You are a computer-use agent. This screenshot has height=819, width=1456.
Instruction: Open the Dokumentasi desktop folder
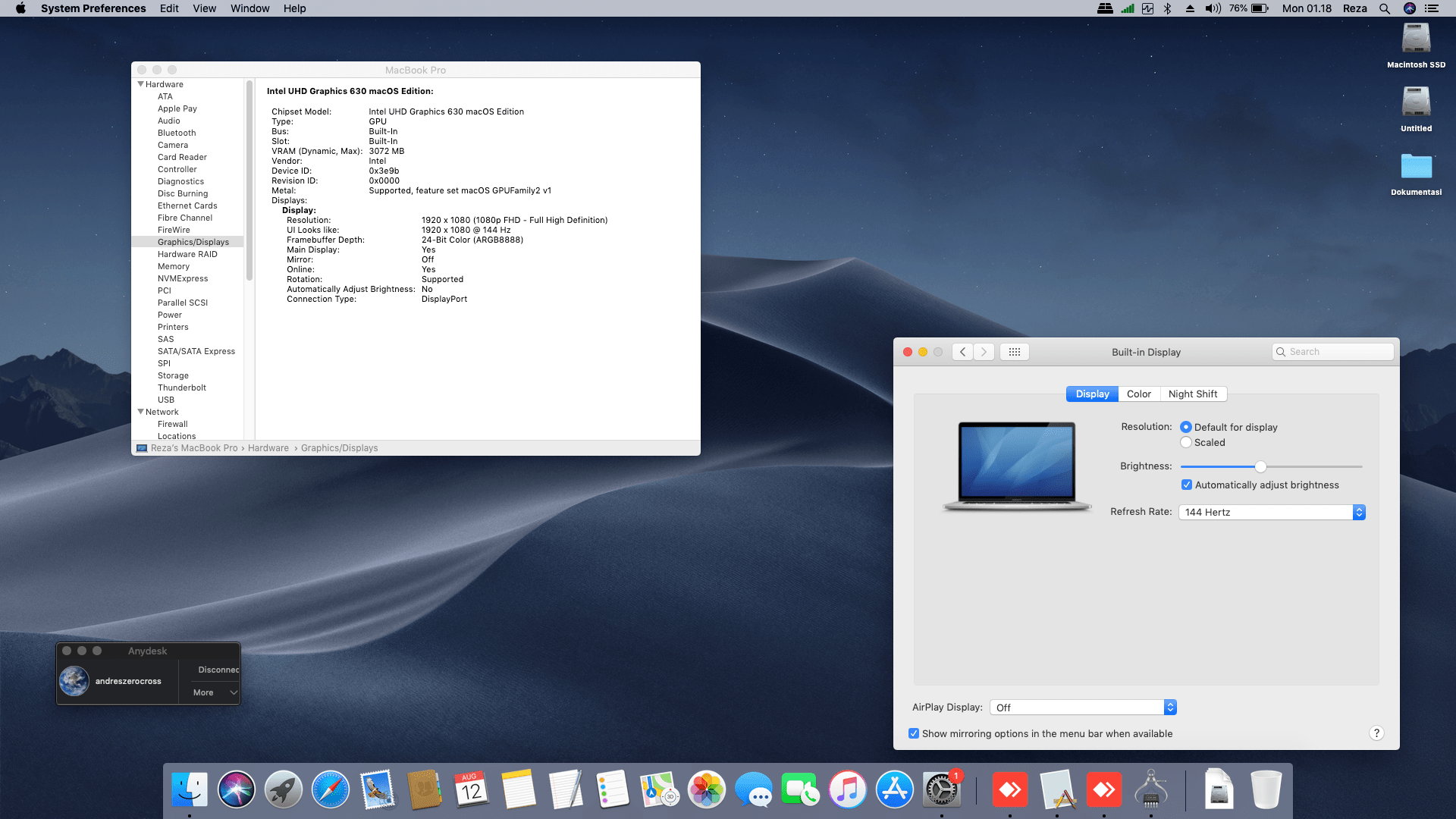coord(1416,167)
